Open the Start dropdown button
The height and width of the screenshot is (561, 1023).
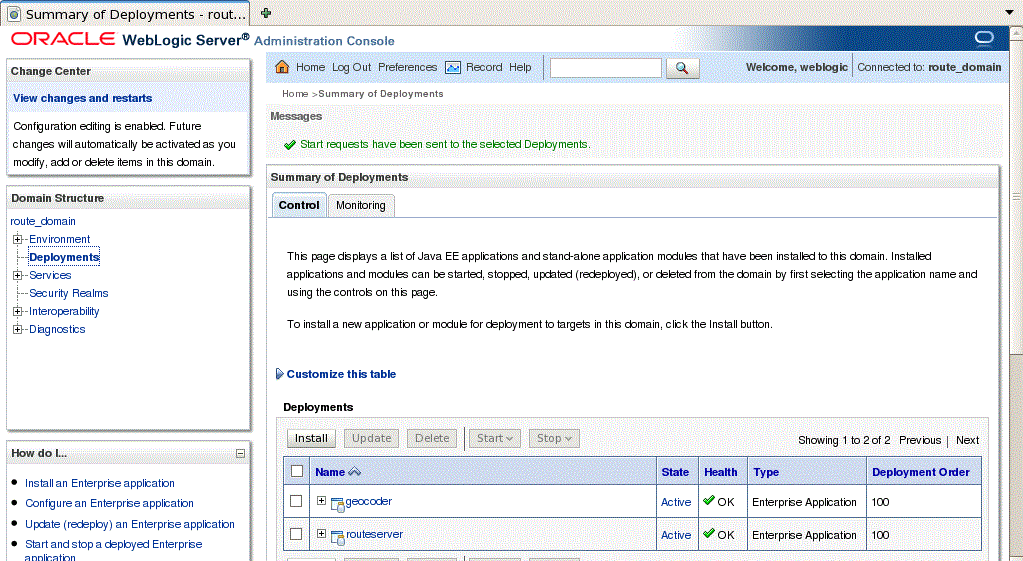point(495,438)
